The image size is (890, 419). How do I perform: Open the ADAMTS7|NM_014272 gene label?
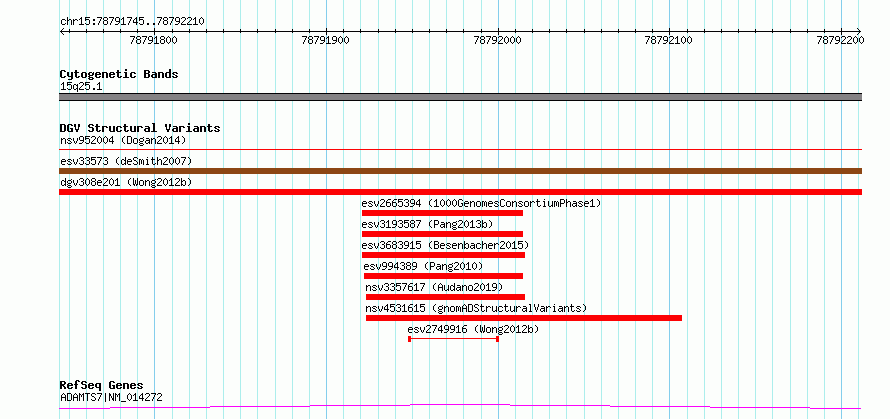111,397
